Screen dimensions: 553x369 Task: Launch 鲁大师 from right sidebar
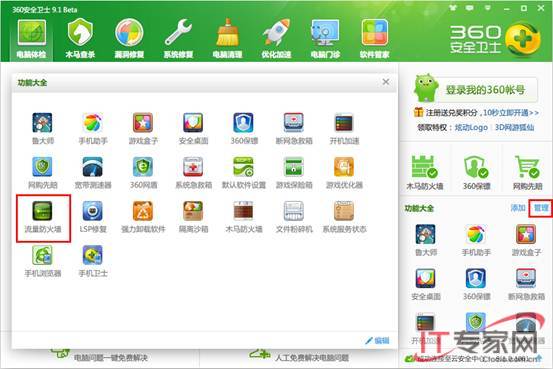pyautogui.click(x=426, y=240)
